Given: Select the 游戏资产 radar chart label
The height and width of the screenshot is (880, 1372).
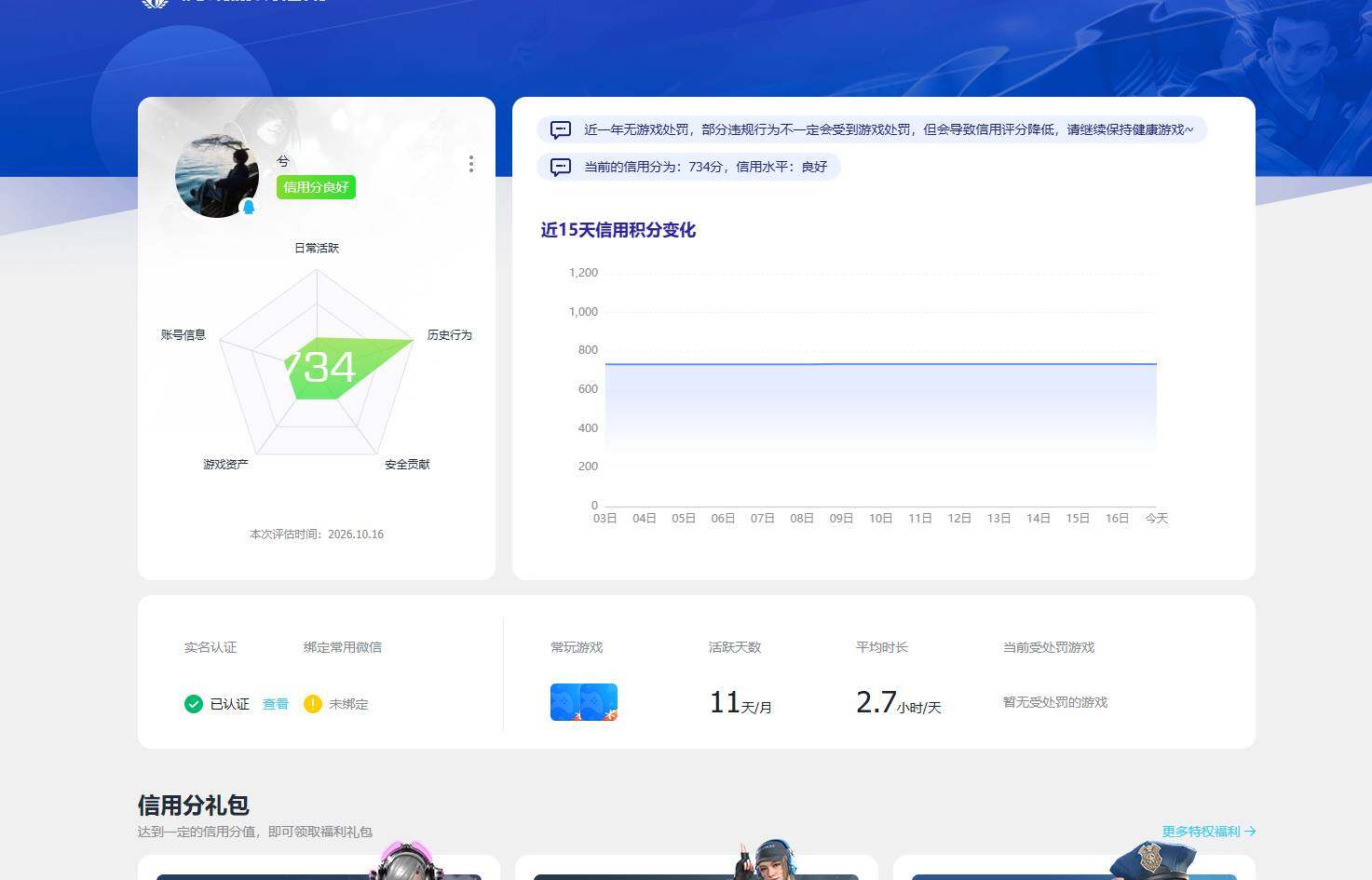Looking at the screenshot, I should click(226, 464).
